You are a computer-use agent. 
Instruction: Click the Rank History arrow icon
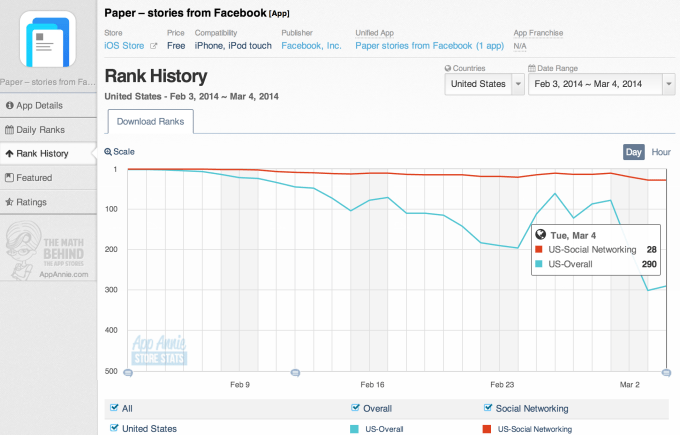(x=10, y=154)
